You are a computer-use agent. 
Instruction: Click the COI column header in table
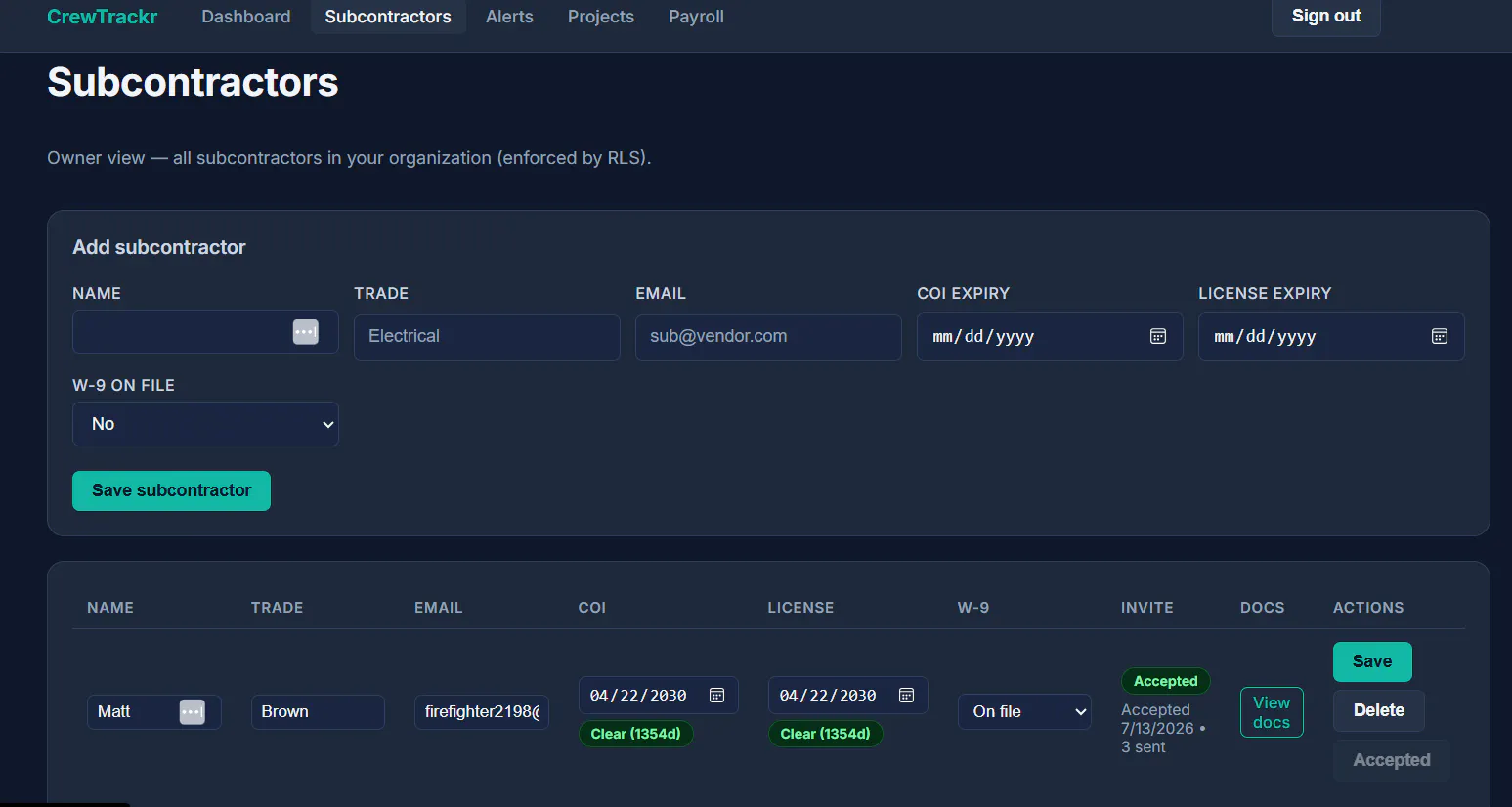click(x=592, y=608)
